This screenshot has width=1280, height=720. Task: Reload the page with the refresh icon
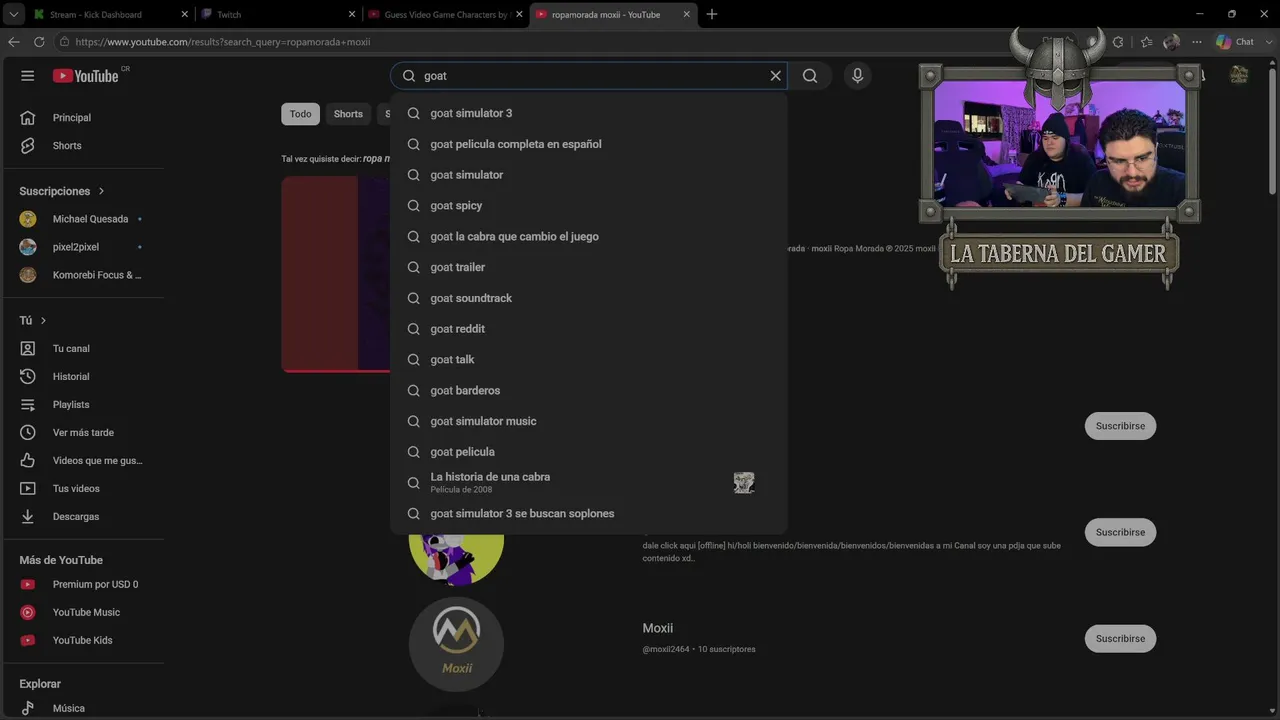tap(39, 42)
